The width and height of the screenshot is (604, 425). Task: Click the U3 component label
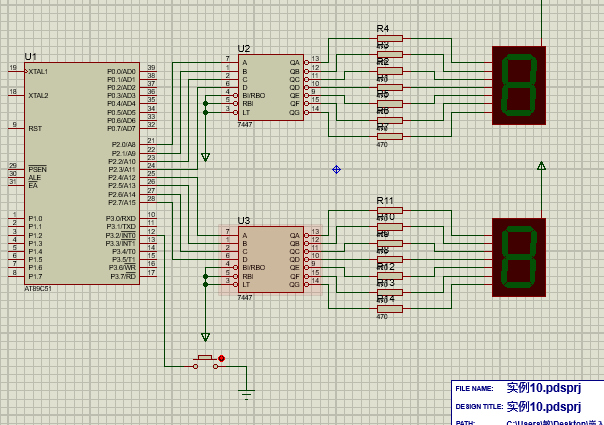(244, 220)
